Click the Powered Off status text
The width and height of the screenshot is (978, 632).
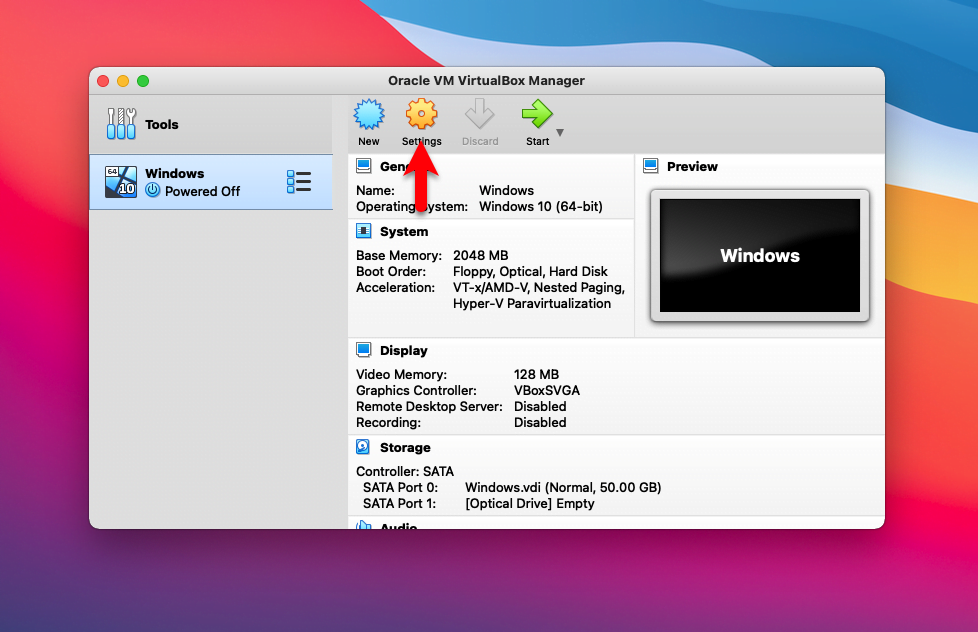tap(202, 192)
